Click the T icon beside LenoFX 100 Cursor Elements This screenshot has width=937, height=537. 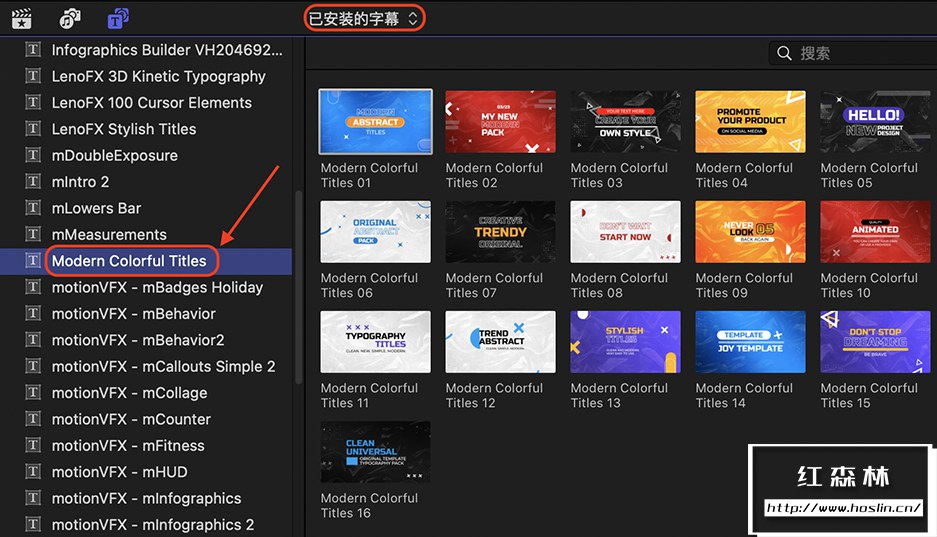33,102
